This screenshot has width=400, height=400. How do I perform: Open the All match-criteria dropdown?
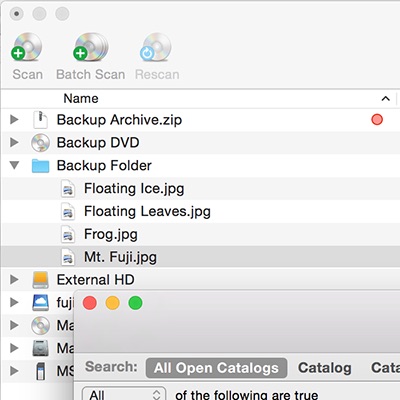pyautogui.click(x=124, y=394)
